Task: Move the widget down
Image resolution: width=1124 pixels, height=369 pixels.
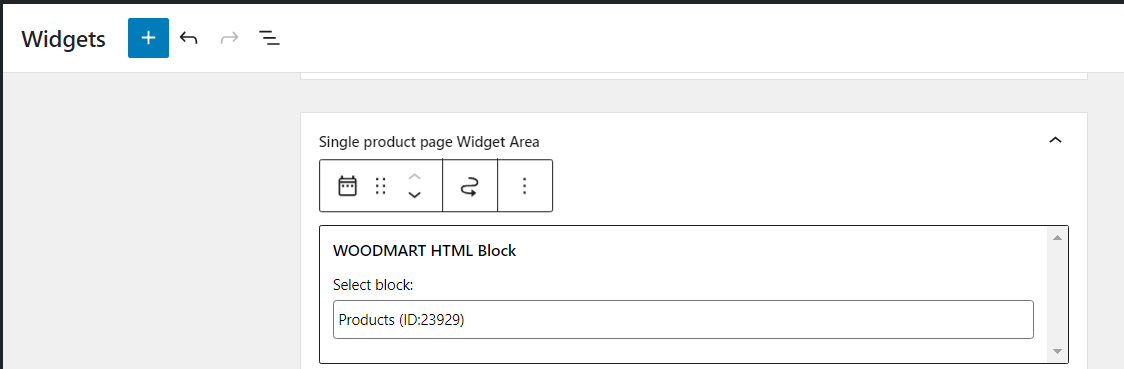Action: tap(414, 195)
